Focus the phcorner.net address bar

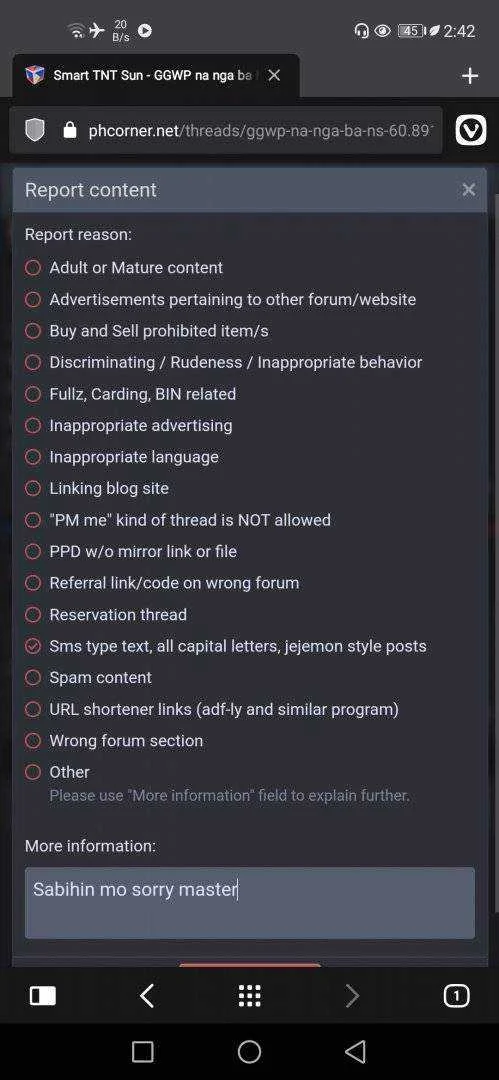tap(259, 130)
